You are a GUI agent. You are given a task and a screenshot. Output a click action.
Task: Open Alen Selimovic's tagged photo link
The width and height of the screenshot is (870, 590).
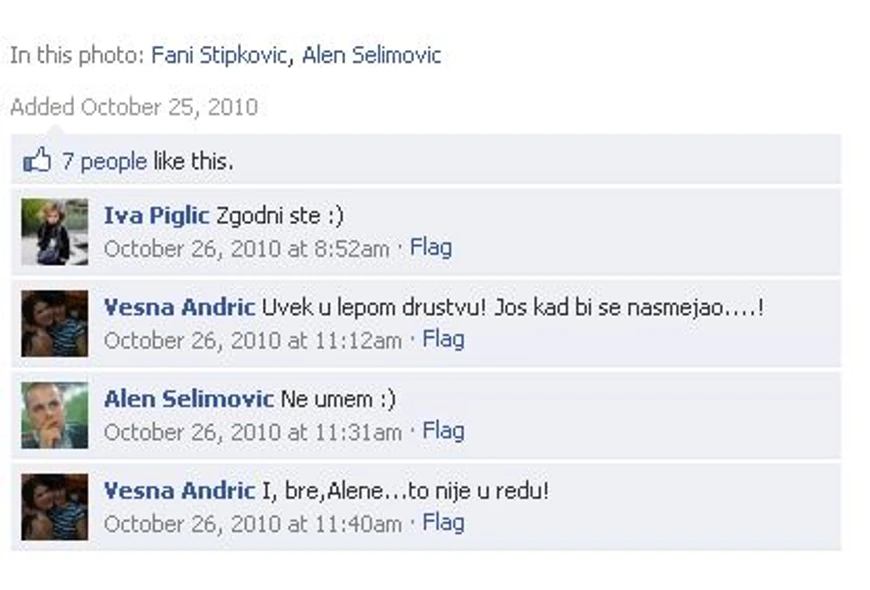coord(372,55)
